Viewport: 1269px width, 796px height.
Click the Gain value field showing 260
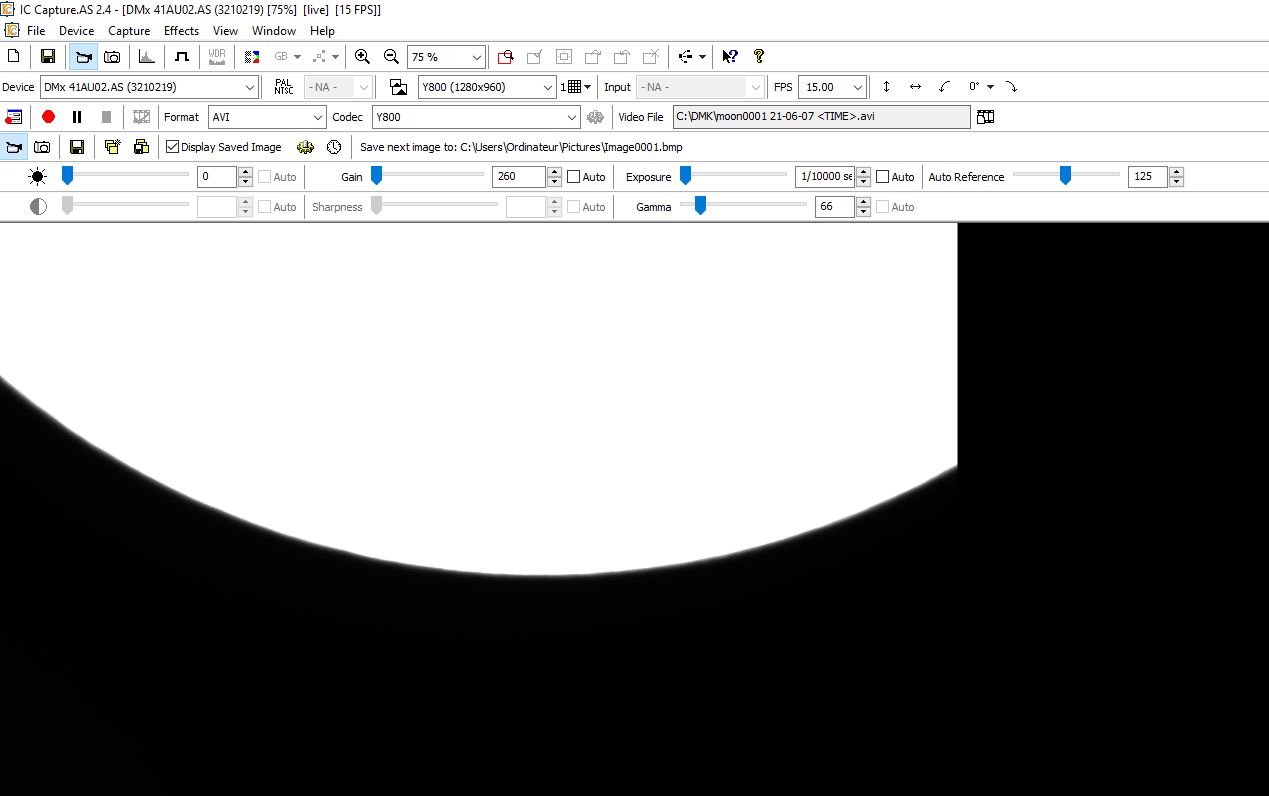coord(518,177)
